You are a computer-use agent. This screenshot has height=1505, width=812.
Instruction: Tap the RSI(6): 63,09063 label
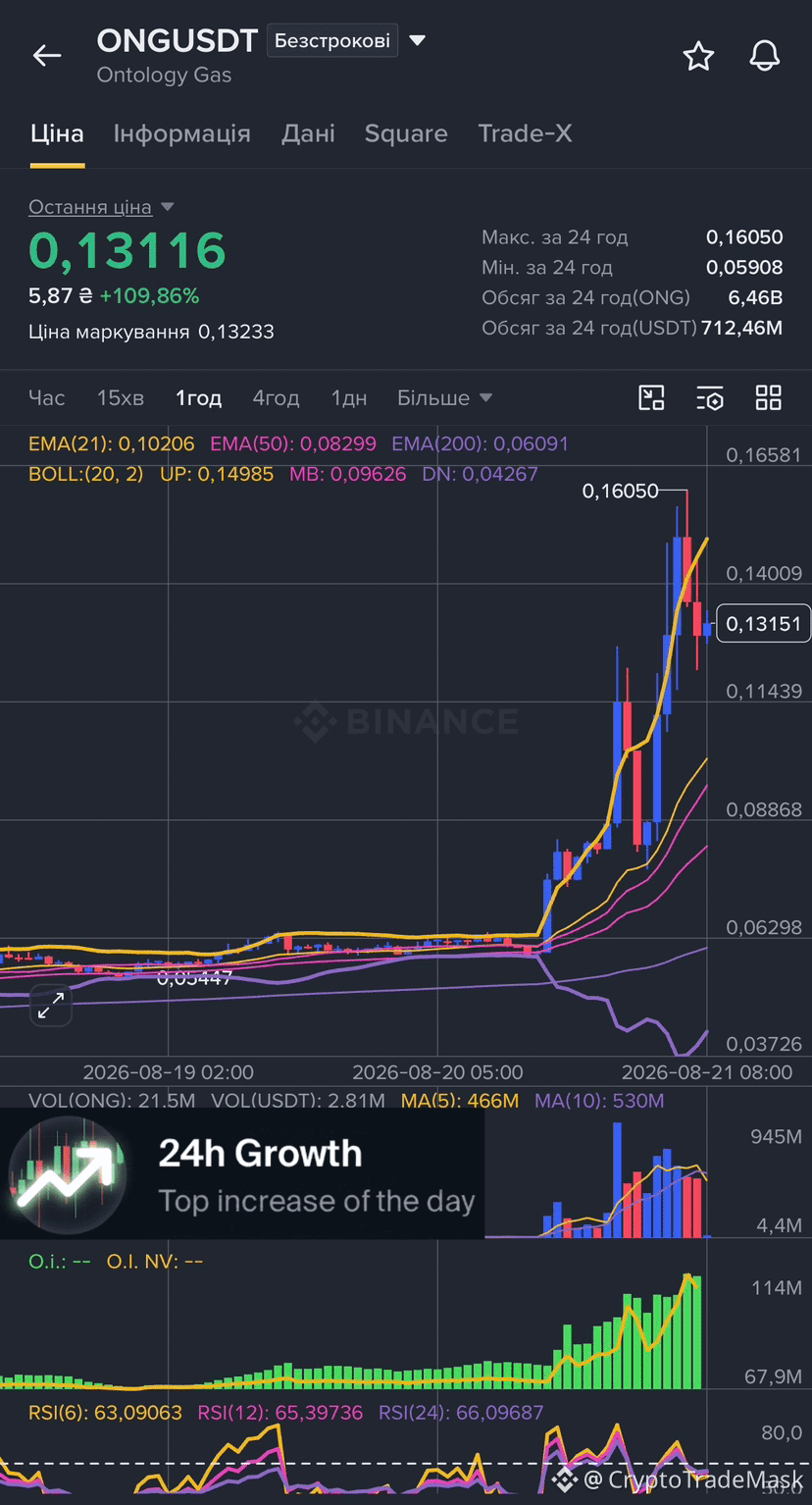click(106, 1413)
